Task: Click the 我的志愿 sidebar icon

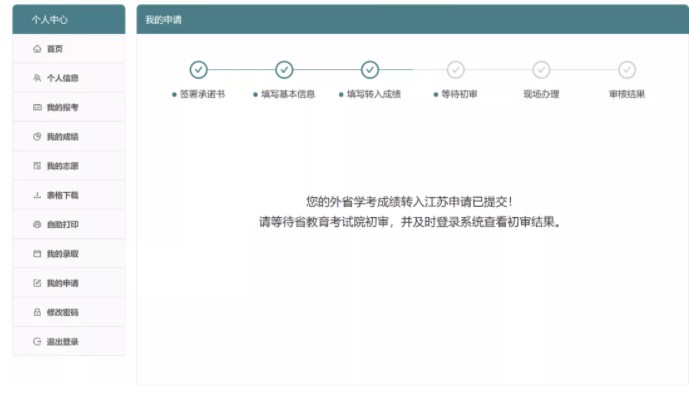Action: pos(37,165)
